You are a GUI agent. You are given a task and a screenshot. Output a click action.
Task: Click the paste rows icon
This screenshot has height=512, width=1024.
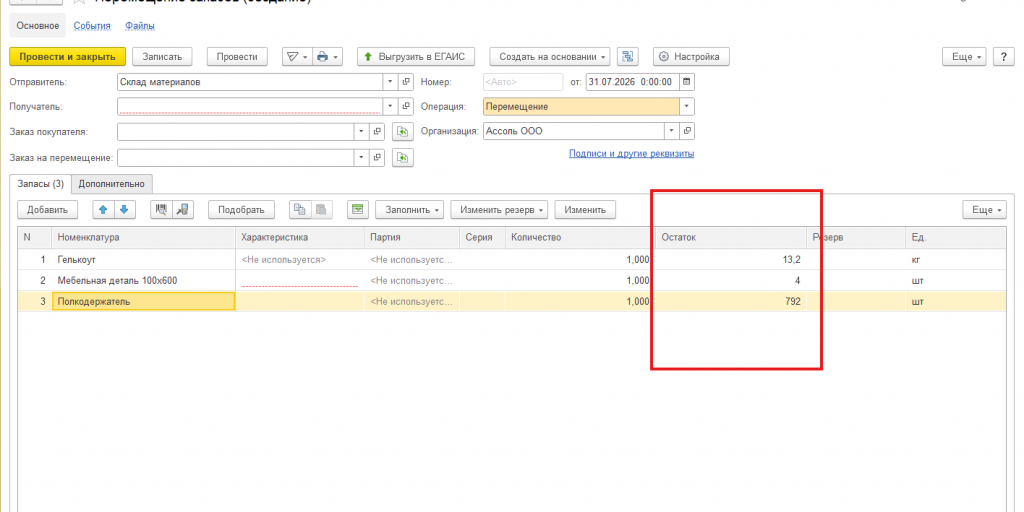[321, 210]
